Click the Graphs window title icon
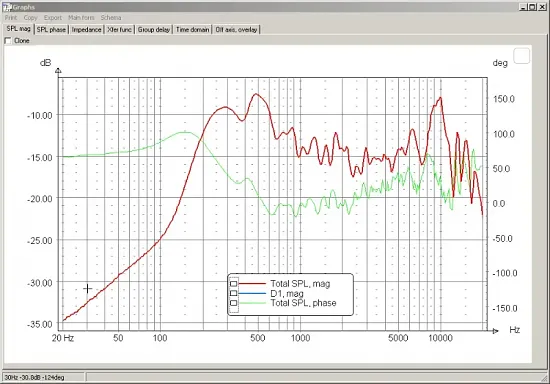Screen dimensions: 550x384 [x=7, y=7]
